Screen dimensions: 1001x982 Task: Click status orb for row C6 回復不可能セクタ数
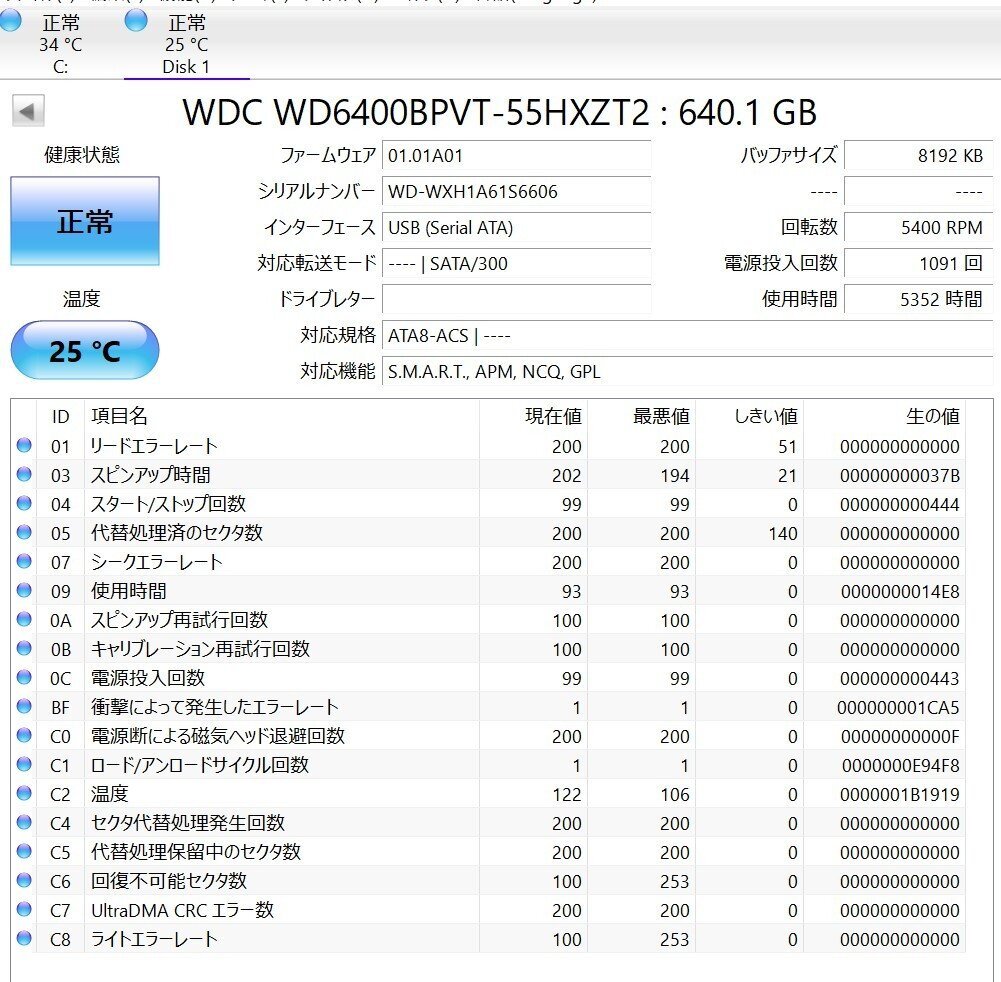click(24, 880)
